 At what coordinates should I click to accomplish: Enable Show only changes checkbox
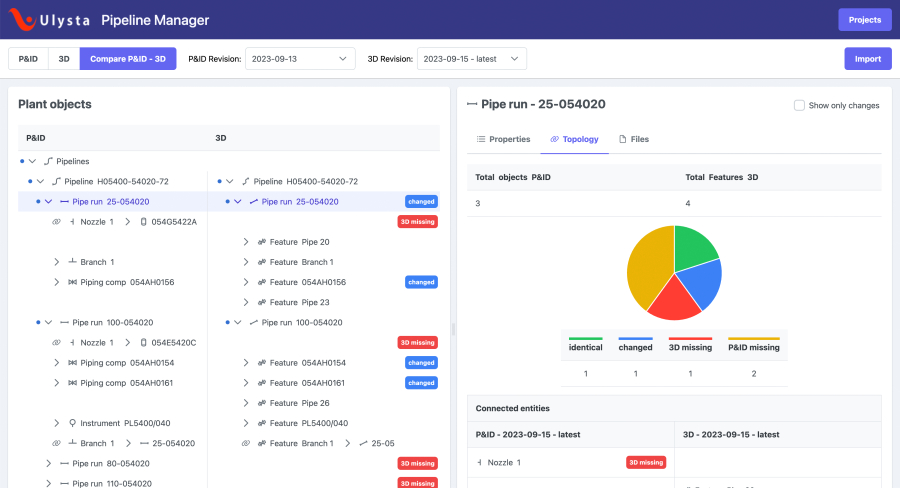click(x=799, y=105)
